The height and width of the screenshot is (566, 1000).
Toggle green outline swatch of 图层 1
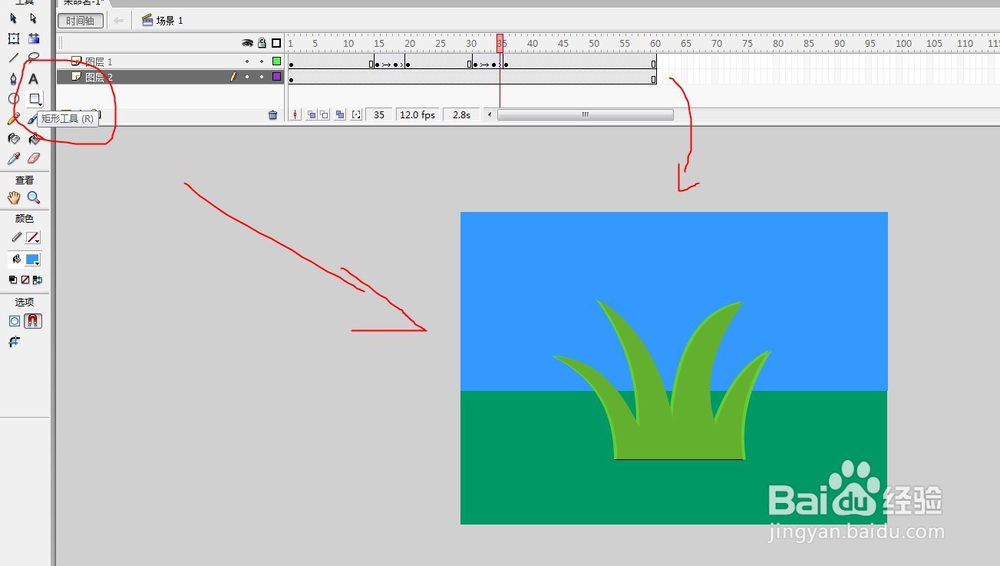pyautogui.click(x=276, y=61)
